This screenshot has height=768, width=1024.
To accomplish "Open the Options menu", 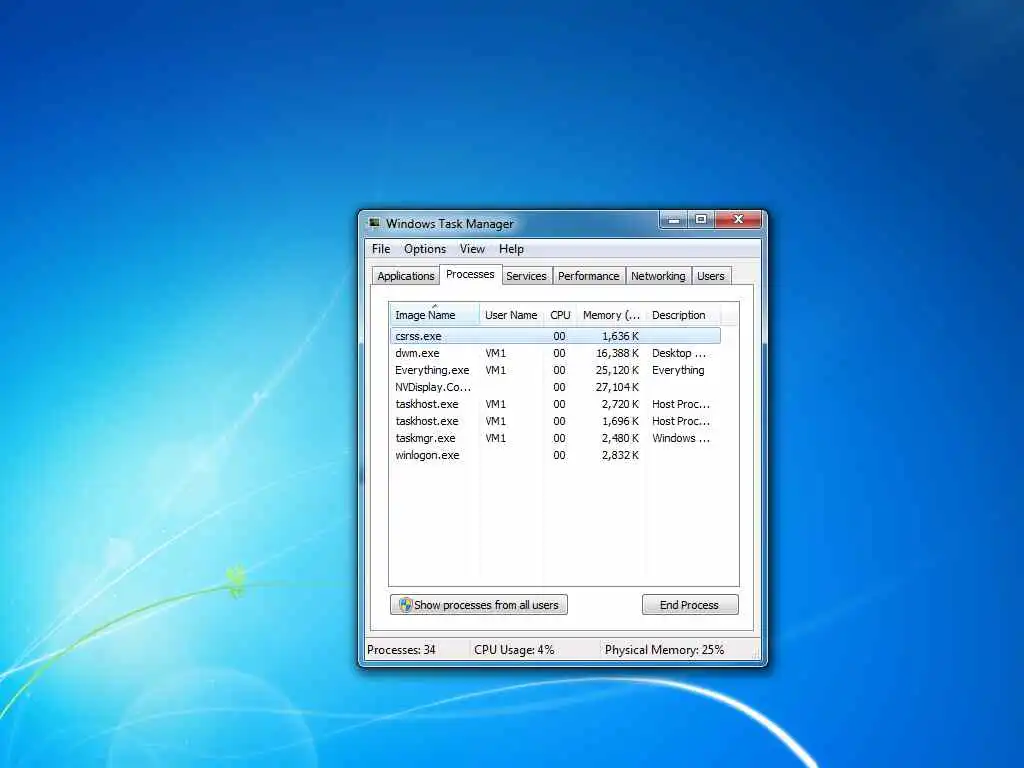I will [424, 249].
